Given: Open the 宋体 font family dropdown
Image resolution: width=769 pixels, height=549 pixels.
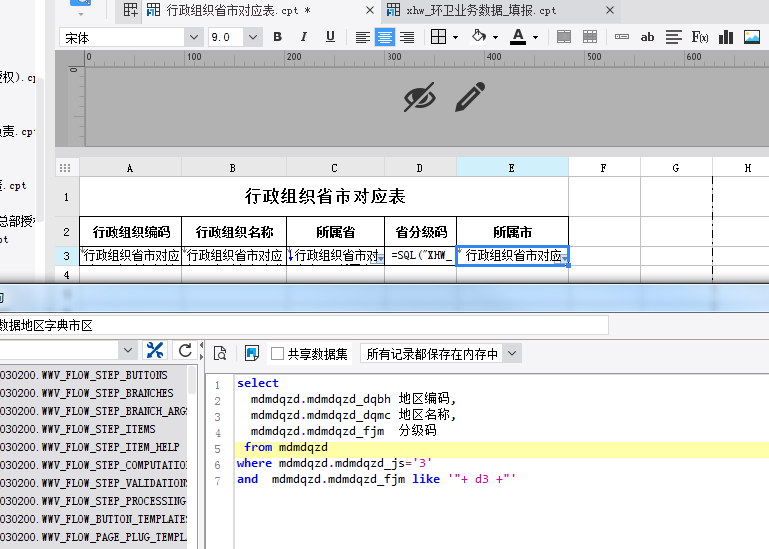Looking at the screenshot, I should [193, 37].
